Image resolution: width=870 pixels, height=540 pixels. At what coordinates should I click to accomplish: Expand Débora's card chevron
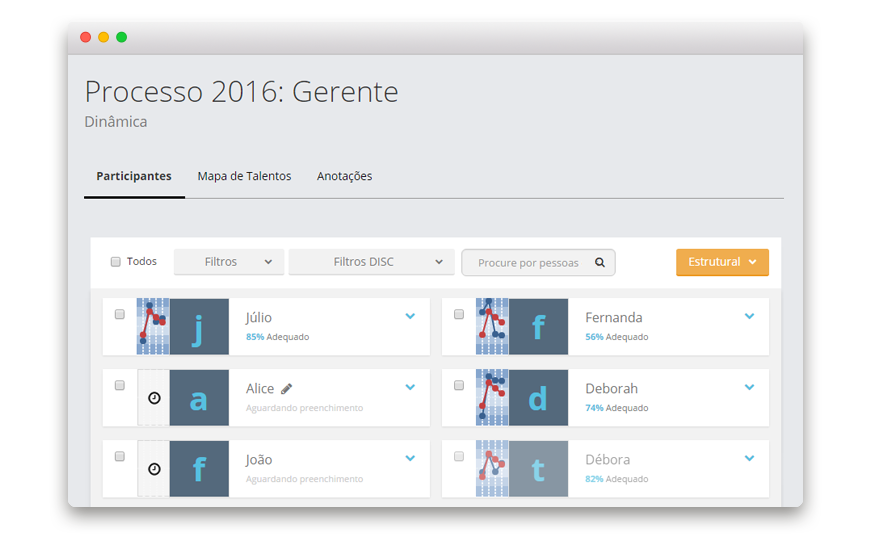750,458
